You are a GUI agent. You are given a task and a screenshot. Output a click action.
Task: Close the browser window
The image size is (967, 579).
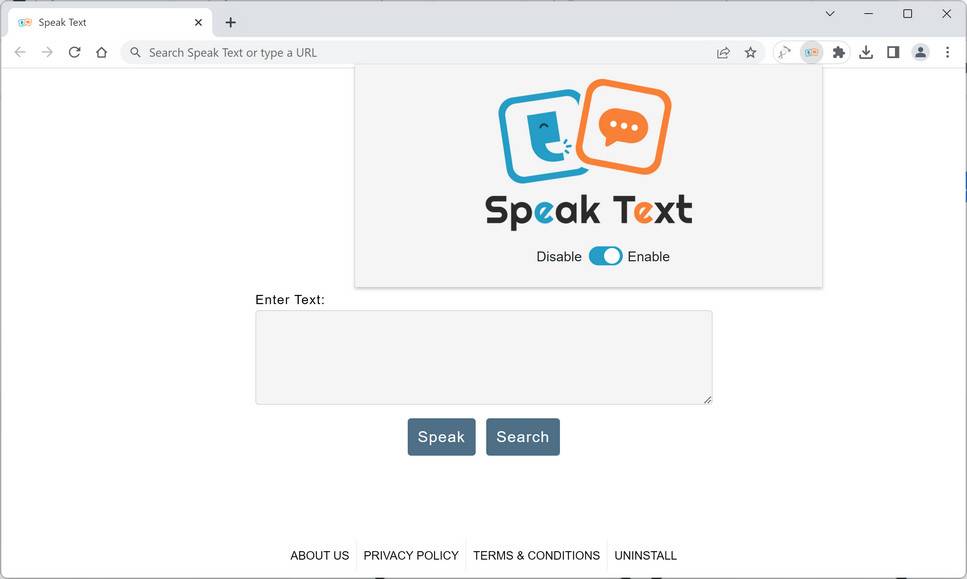pyautogui.click(x=946, y=14)
